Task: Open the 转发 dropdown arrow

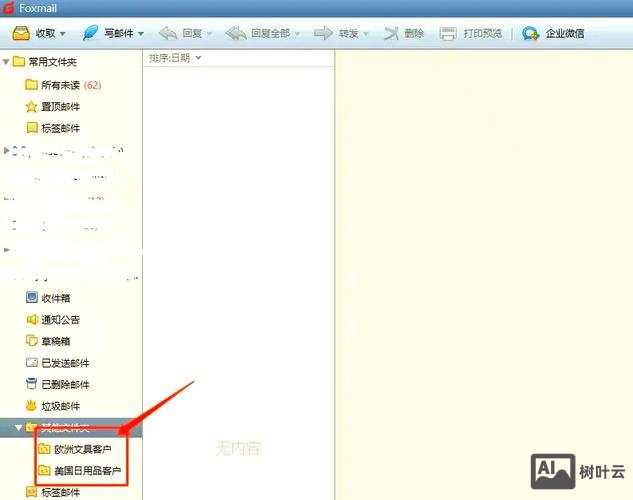Action: coord(366,34)
